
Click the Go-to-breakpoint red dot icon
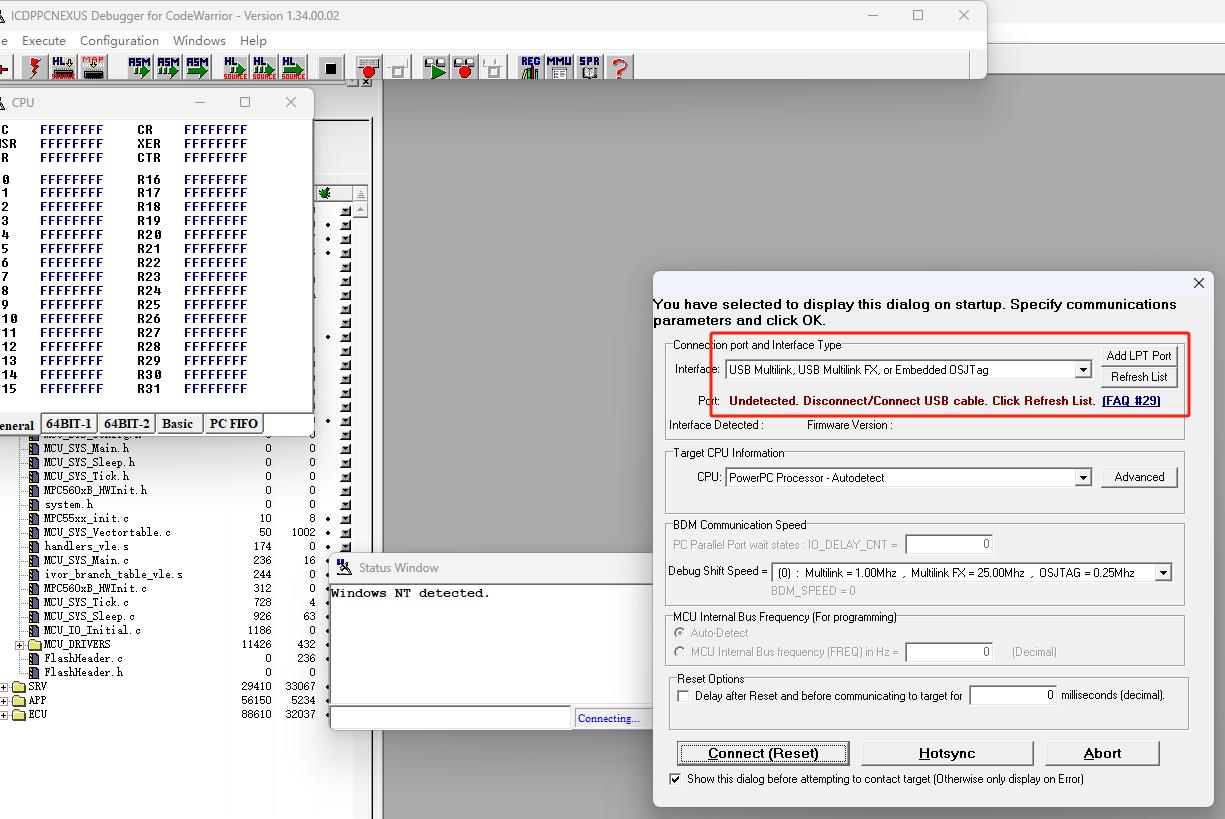click(x=464, y=68)
